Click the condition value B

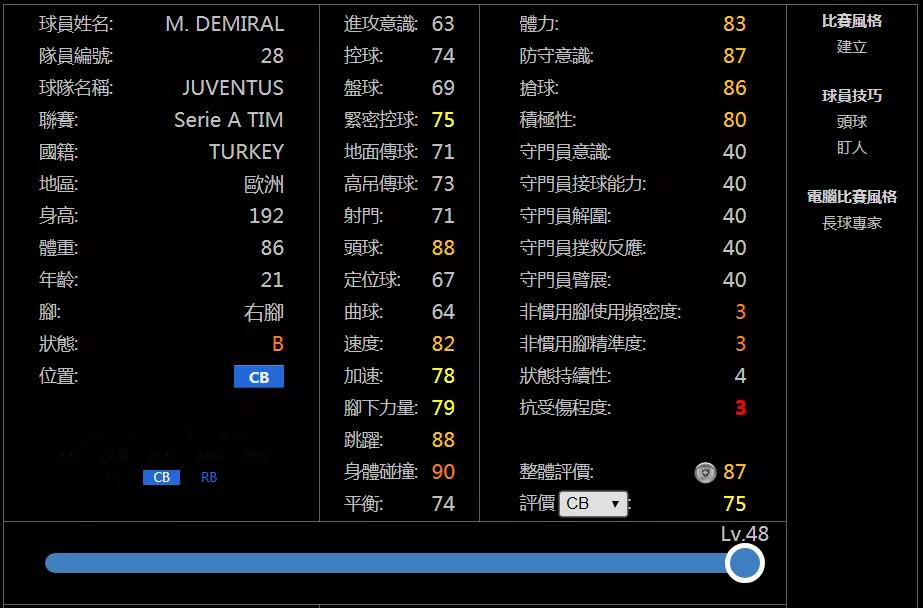pyautogui.click(x=280, y=344)
